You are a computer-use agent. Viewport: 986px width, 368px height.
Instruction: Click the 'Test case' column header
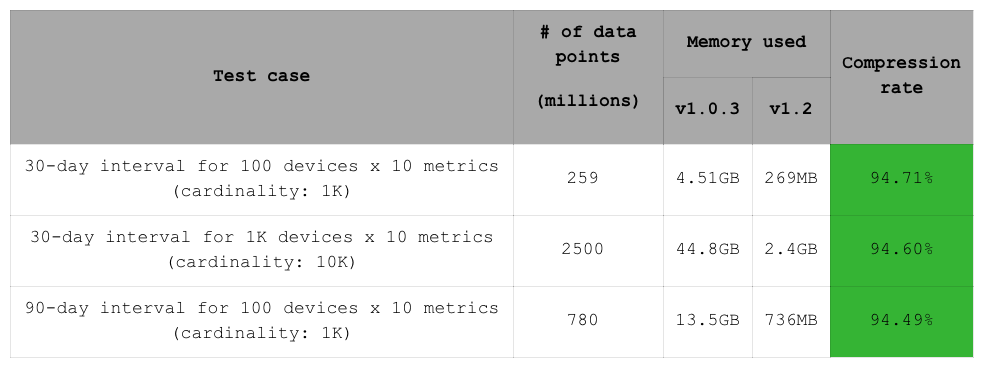262,77
